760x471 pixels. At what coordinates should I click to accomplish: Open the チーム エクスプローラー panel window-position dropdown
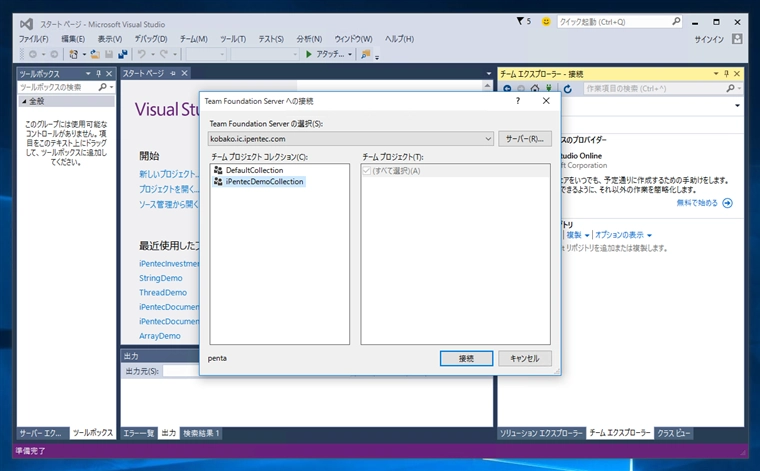(x=716, y=74)
